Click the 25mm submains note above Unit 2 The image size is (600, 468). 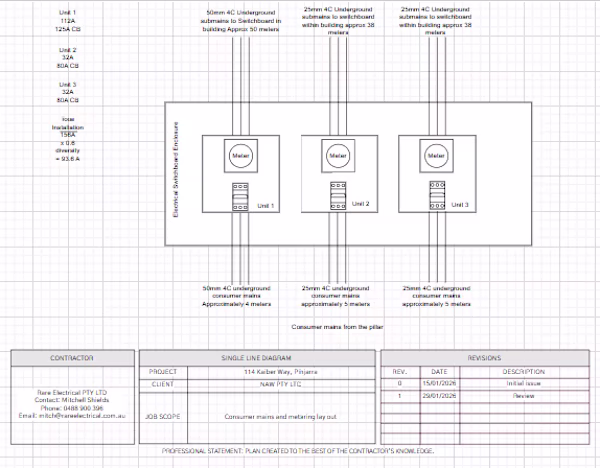(338, 21)
